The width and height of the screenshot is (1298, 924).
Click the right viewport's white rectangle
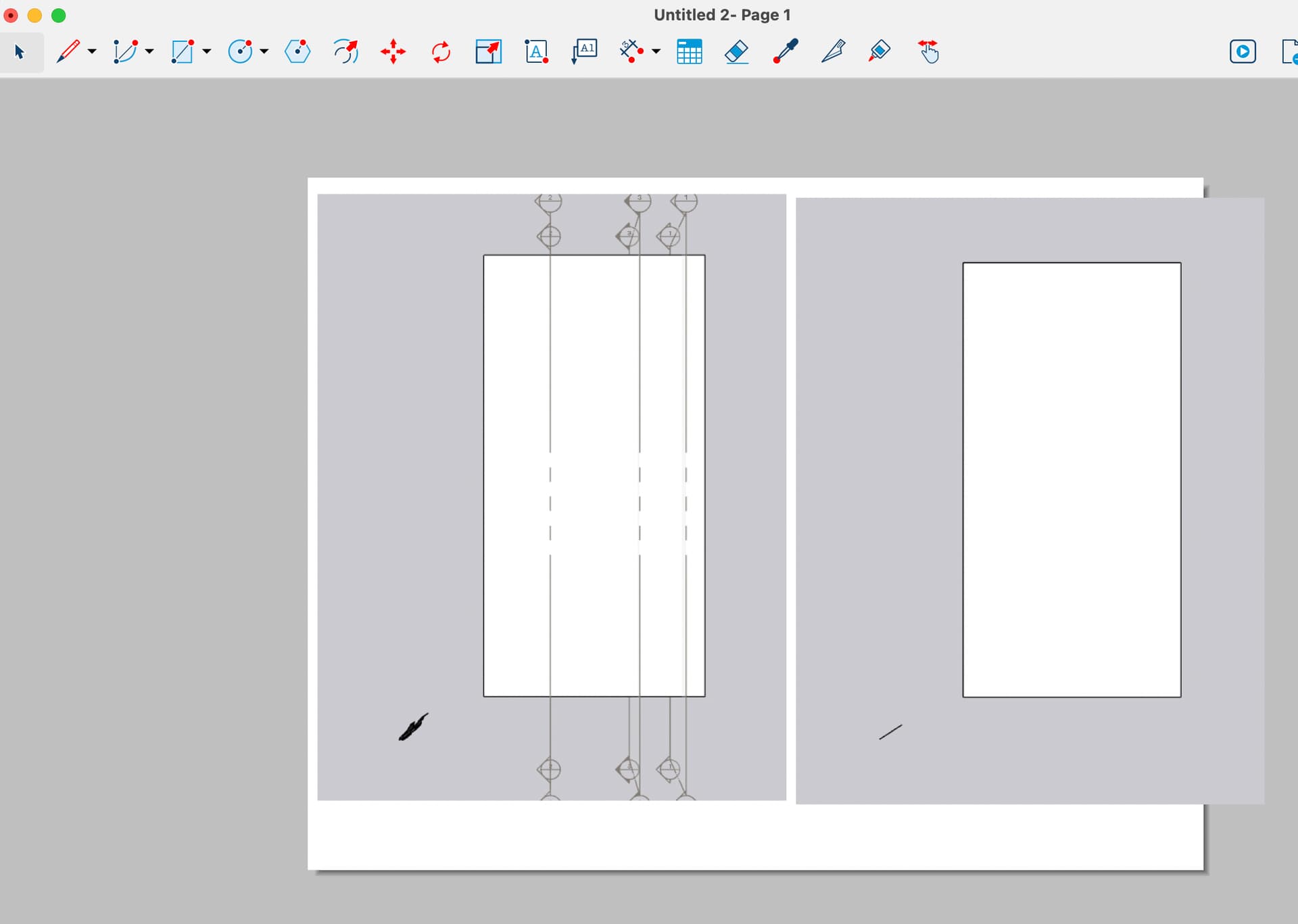coord(1072,479)
